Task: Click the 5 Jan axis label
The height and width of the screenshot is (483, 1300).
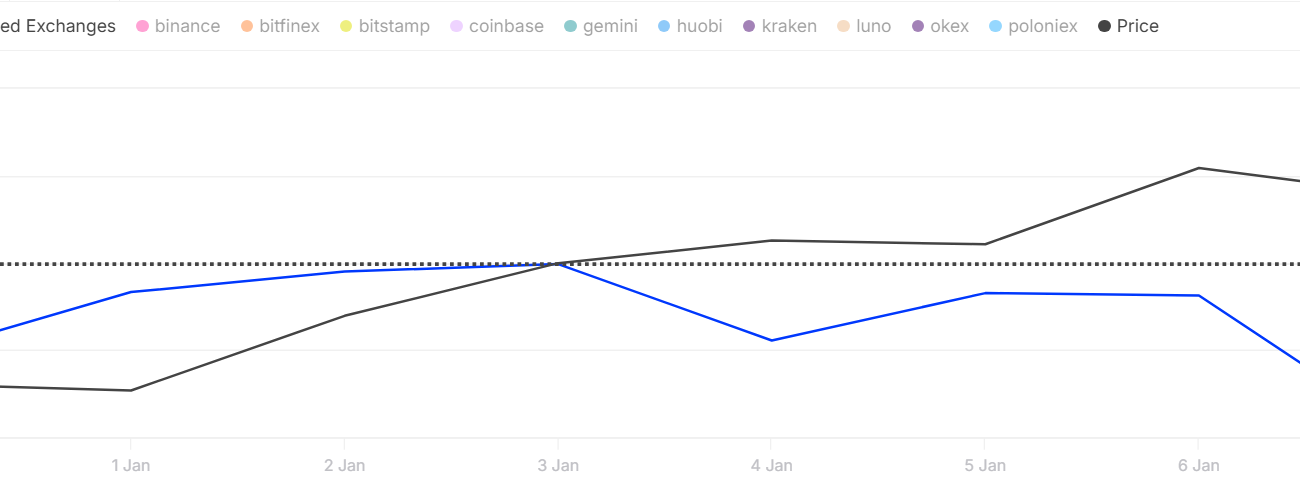Action: click(985, 465)
